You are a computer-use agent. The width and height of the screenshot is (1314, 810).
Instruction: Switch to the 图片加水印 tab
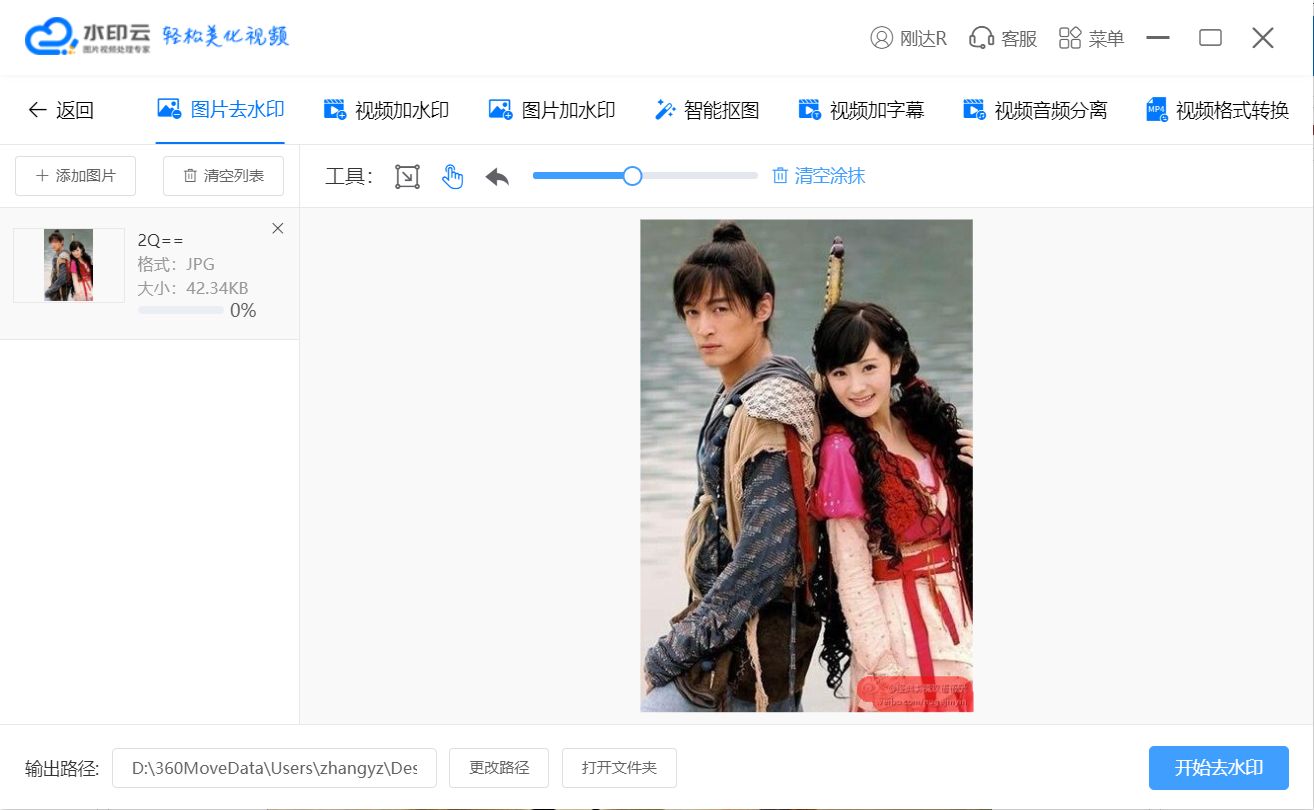coord(552,110)
